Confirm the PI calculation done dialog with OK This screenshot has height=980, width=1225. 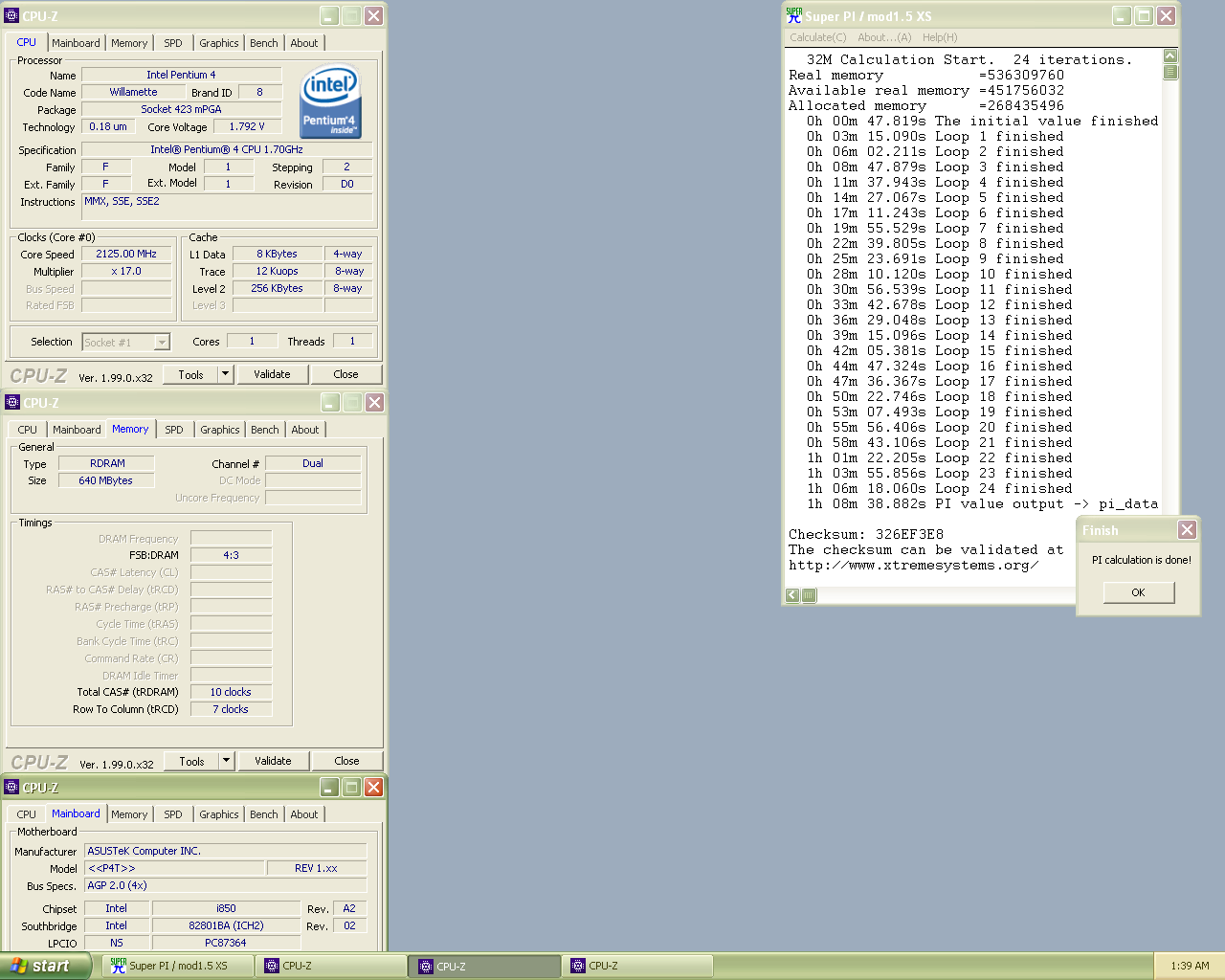(x=1138, y=592)
